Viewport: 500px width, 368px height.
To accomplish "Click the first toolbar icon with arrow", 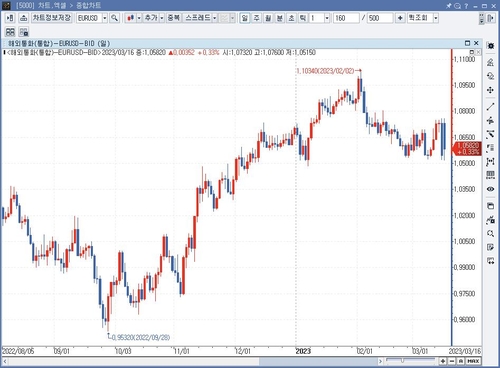I will click(x=10, y=18).
